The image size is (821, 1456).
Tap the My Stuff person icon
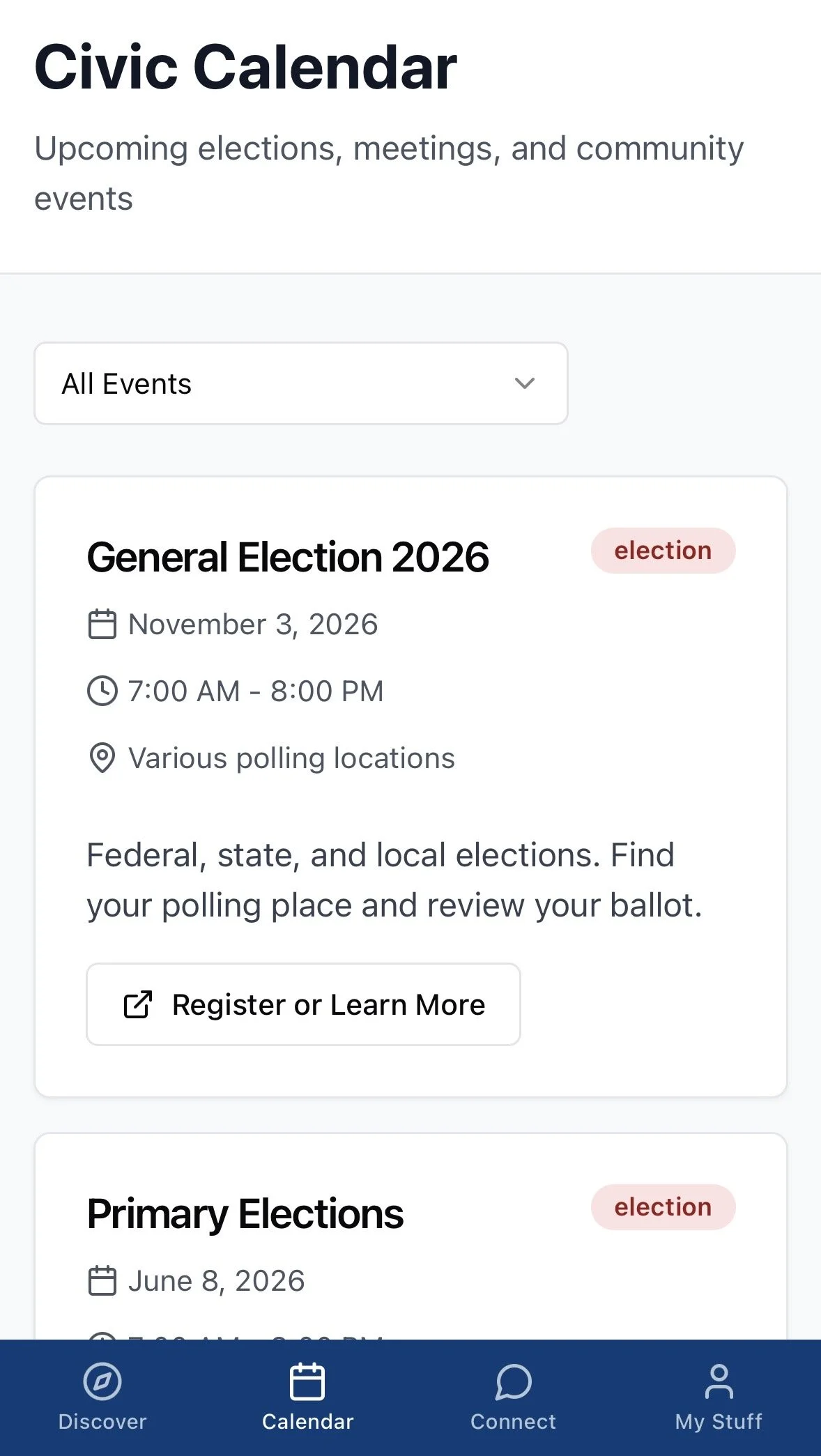(x=719, y=1381)
